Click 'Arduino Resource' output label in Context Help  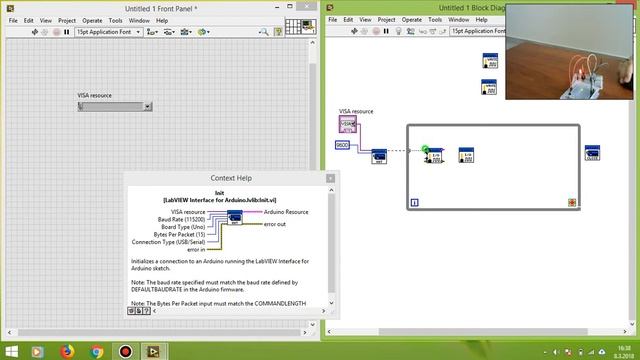tap(286, 212)
